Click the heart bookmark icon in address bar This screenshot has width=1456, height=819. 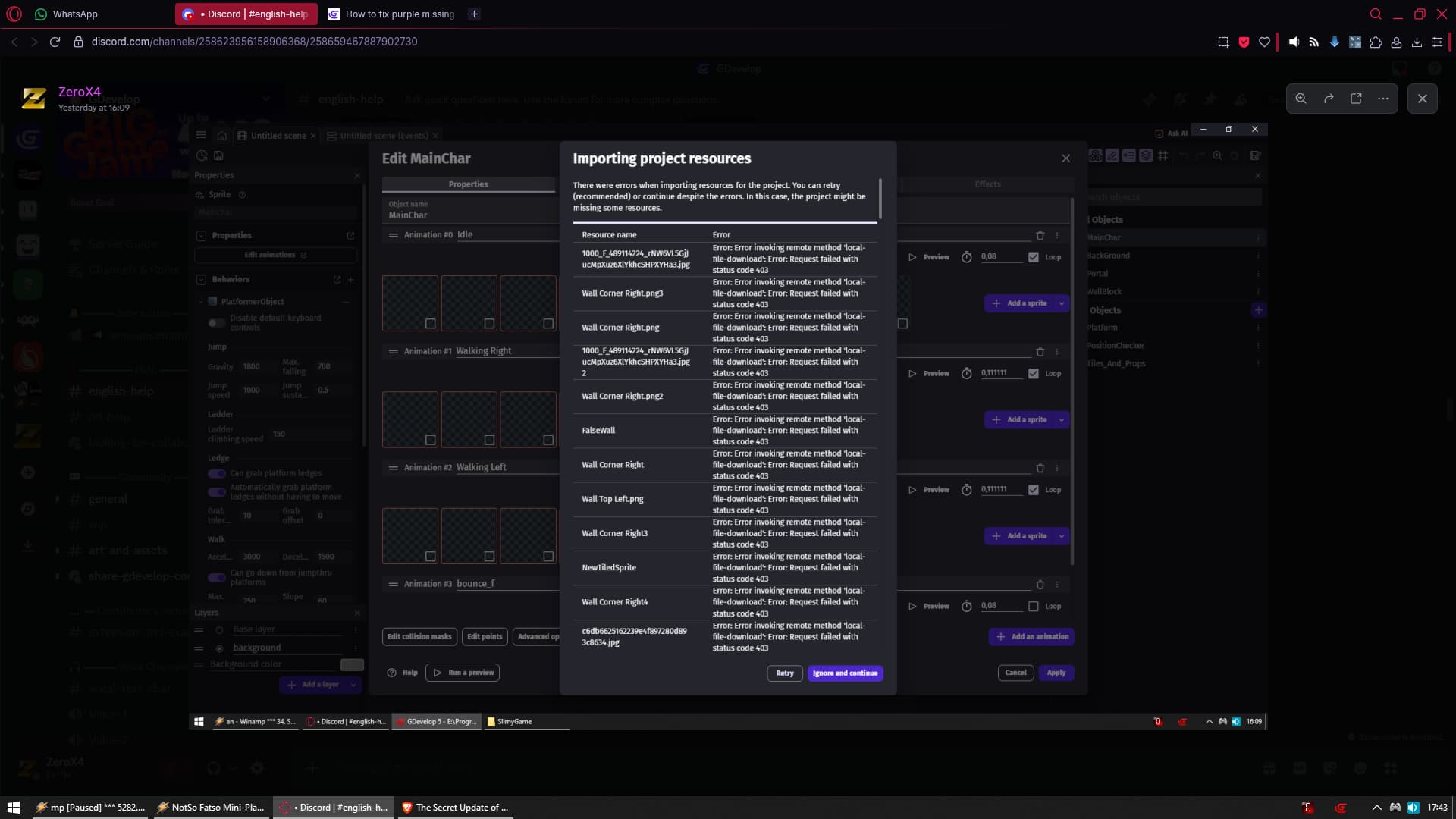tap(1264, 42)
